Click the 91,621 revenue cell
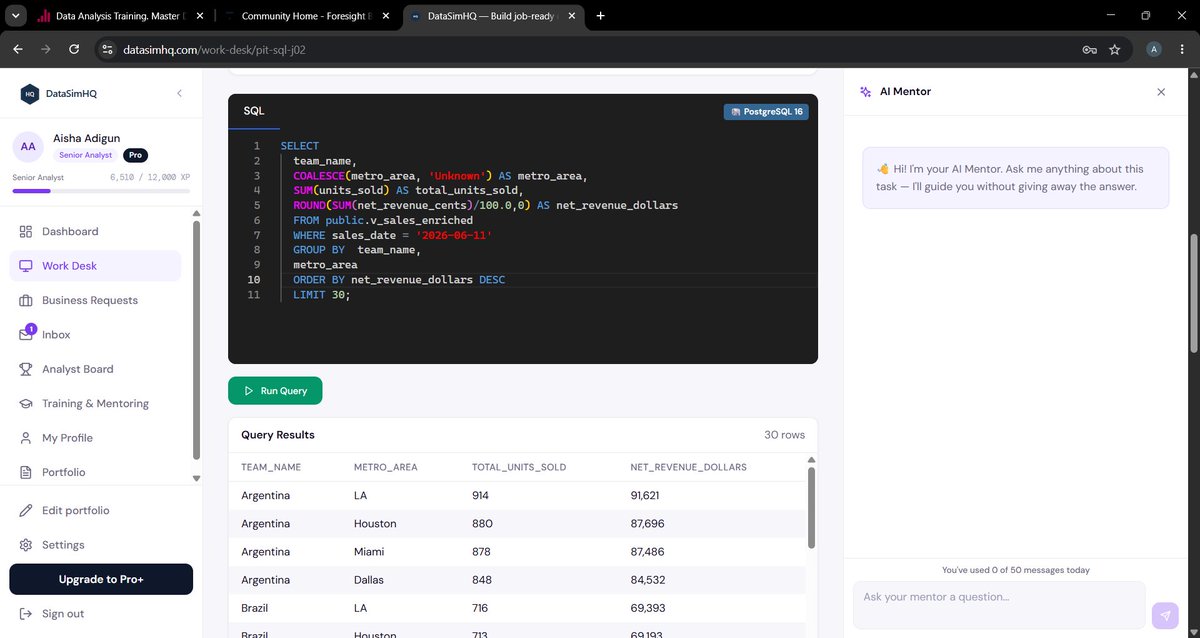 (x=645, y=496)
